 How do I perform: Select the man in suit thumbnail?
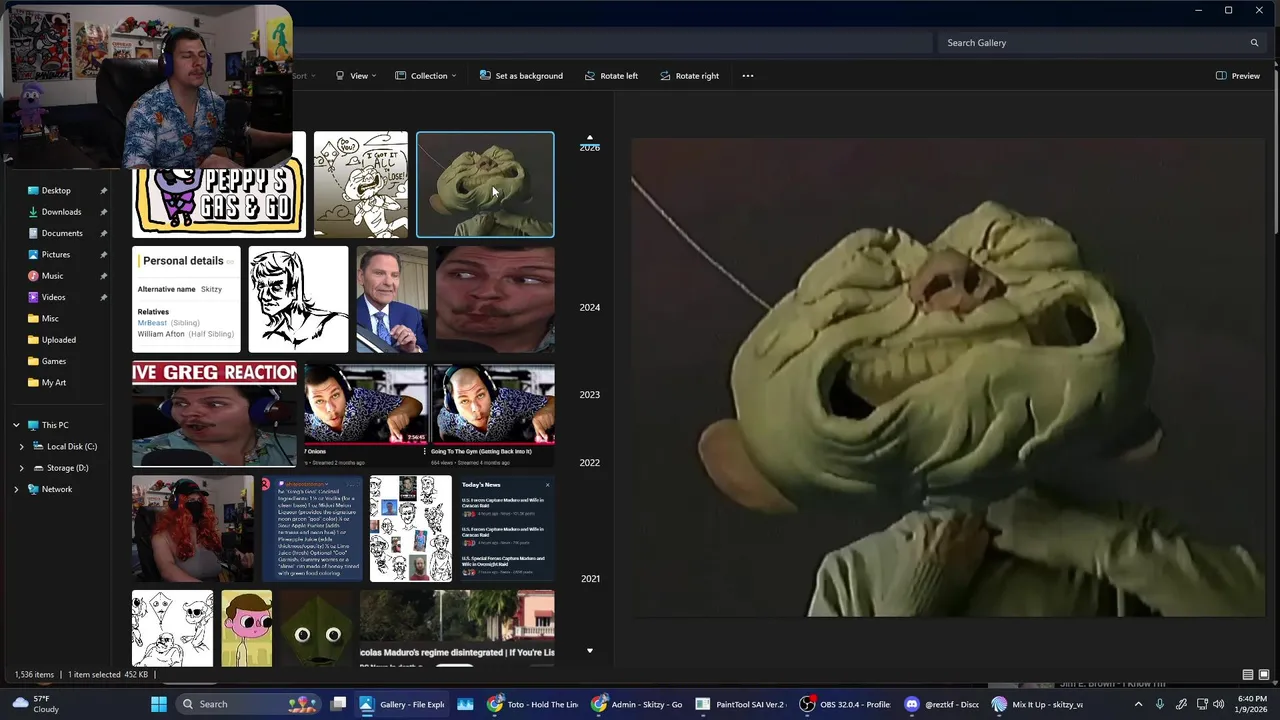pos(392,299)
